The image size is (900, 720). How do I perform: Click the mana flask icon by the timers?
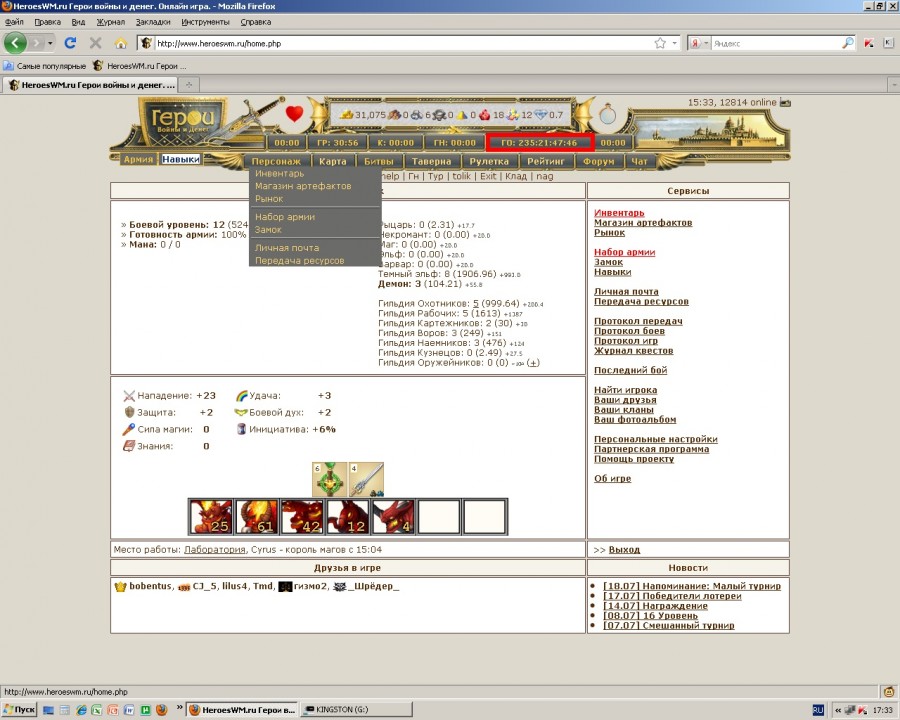[x=611, y=112]
